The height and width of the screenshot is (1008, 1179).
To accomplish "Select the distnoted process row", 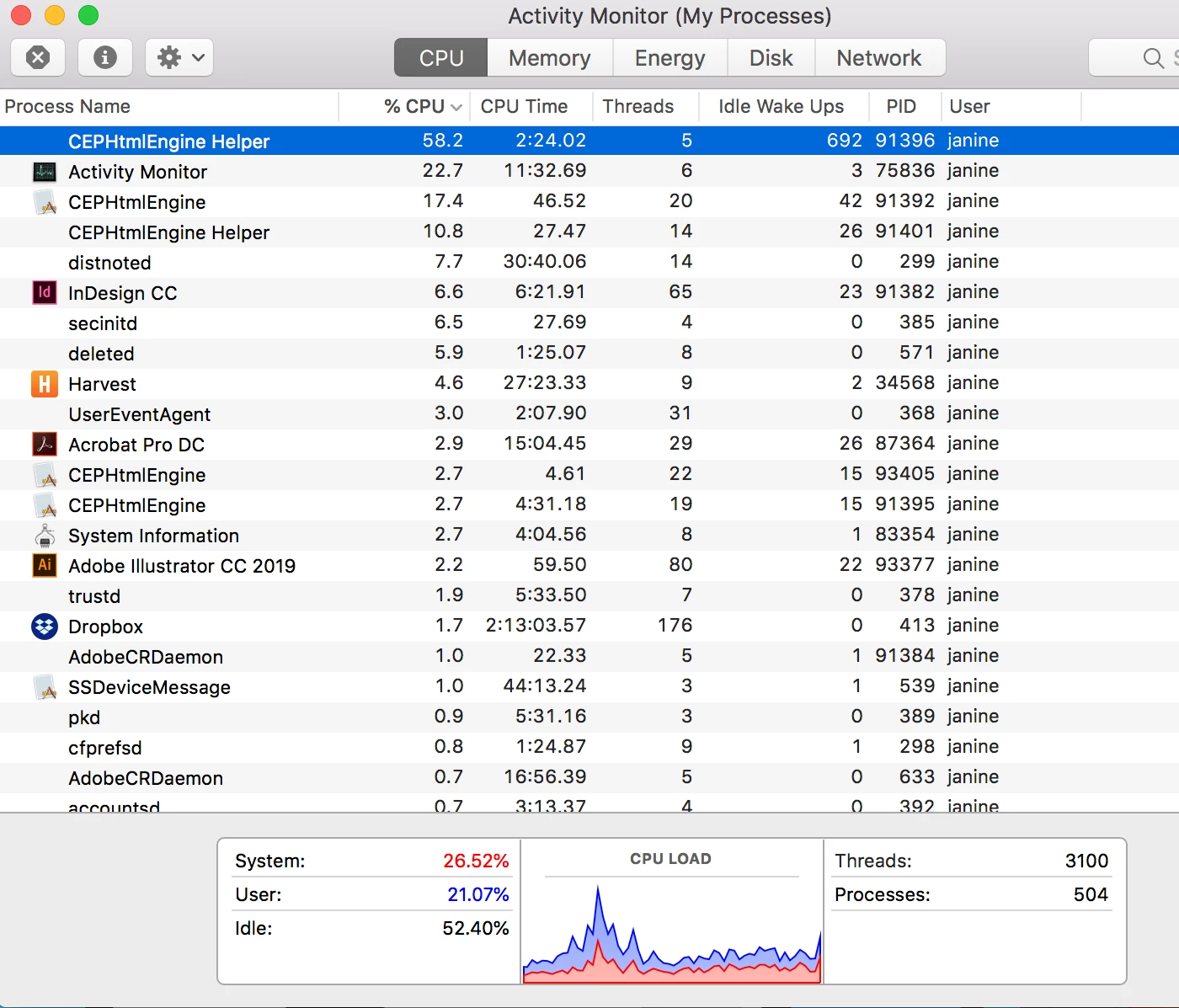I will click(589, 263).
